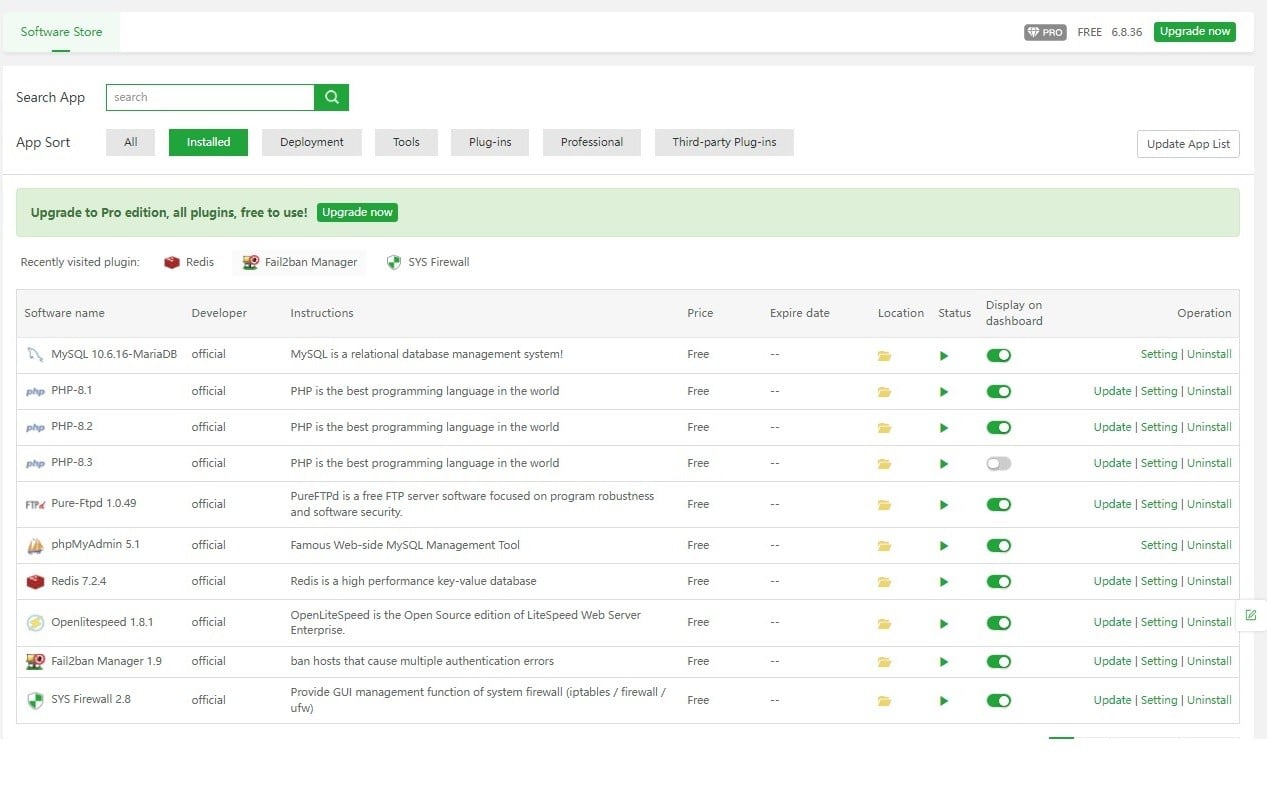The width and height of the screenshot is (1267, 785).
Task: Click Uninstall for PHP-8.2
Action: pos(1209,427)
